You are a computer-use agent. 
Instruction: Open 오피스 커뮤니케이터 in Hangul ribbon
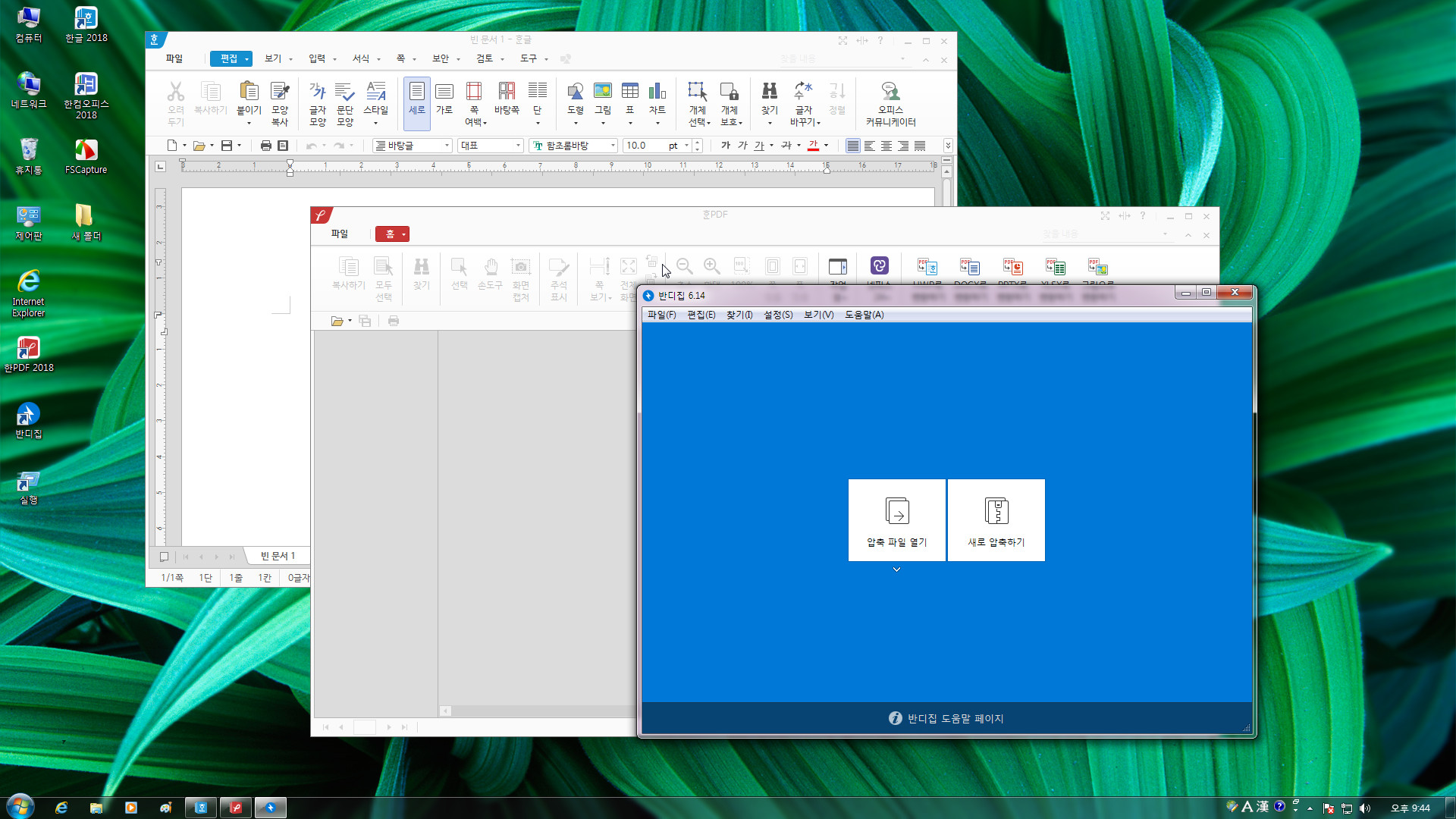click(x=891, y=103)
